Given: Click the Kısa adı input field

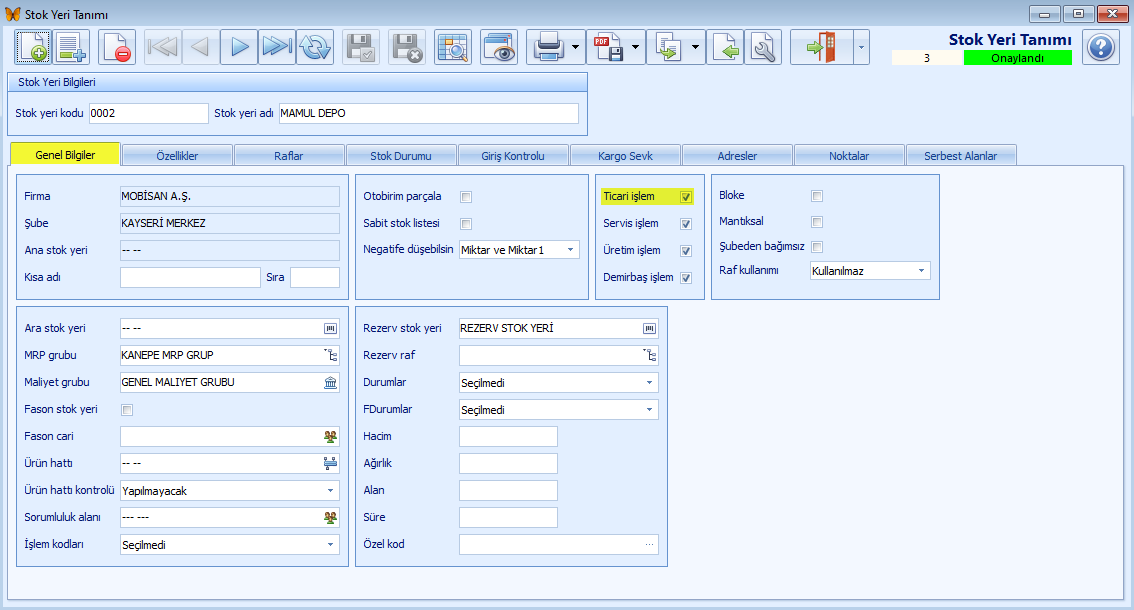Looking at the screenshot, I should (x=190, y=278).
